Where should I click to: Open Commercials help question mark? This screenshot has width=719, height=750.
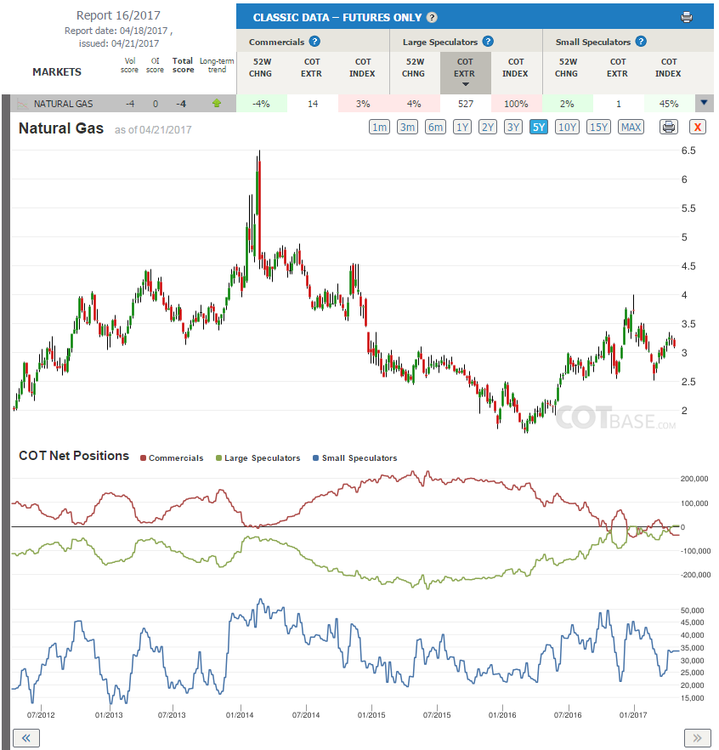[x=314, y=42]
